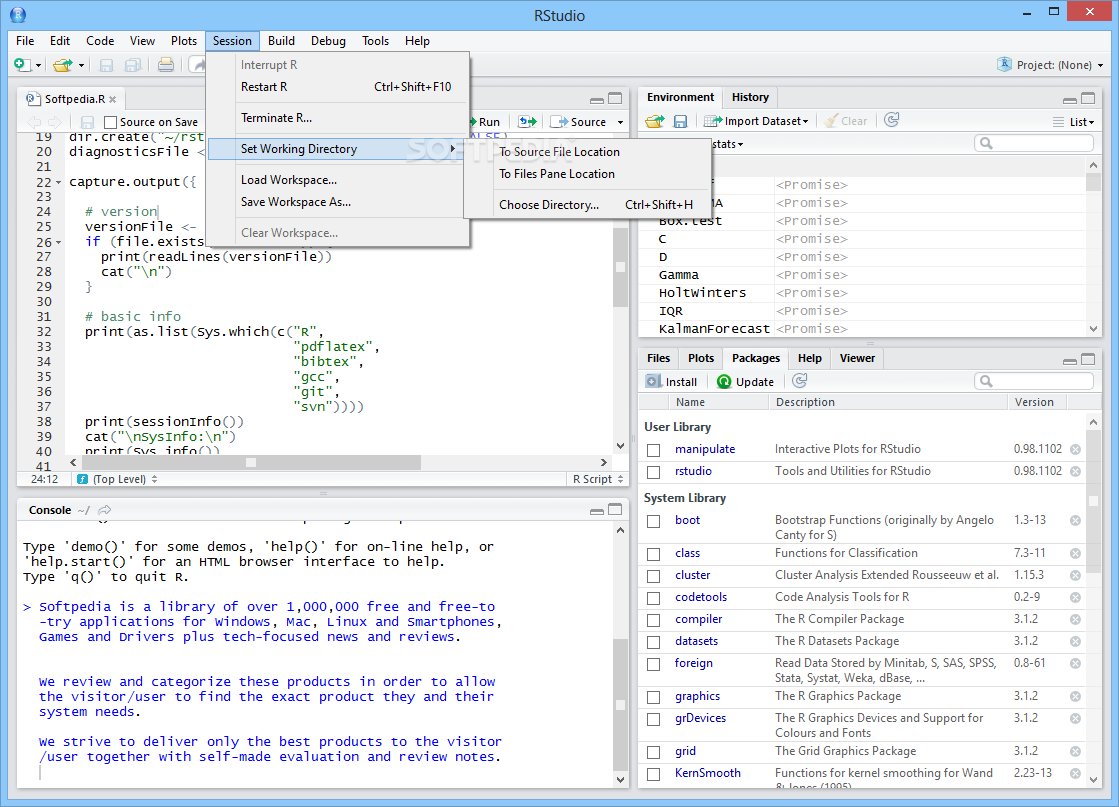Image resolution: width=1119 pixels, height=807 pixels.
Task: Click the Packages refresh icon
Action: click(800, 381)
